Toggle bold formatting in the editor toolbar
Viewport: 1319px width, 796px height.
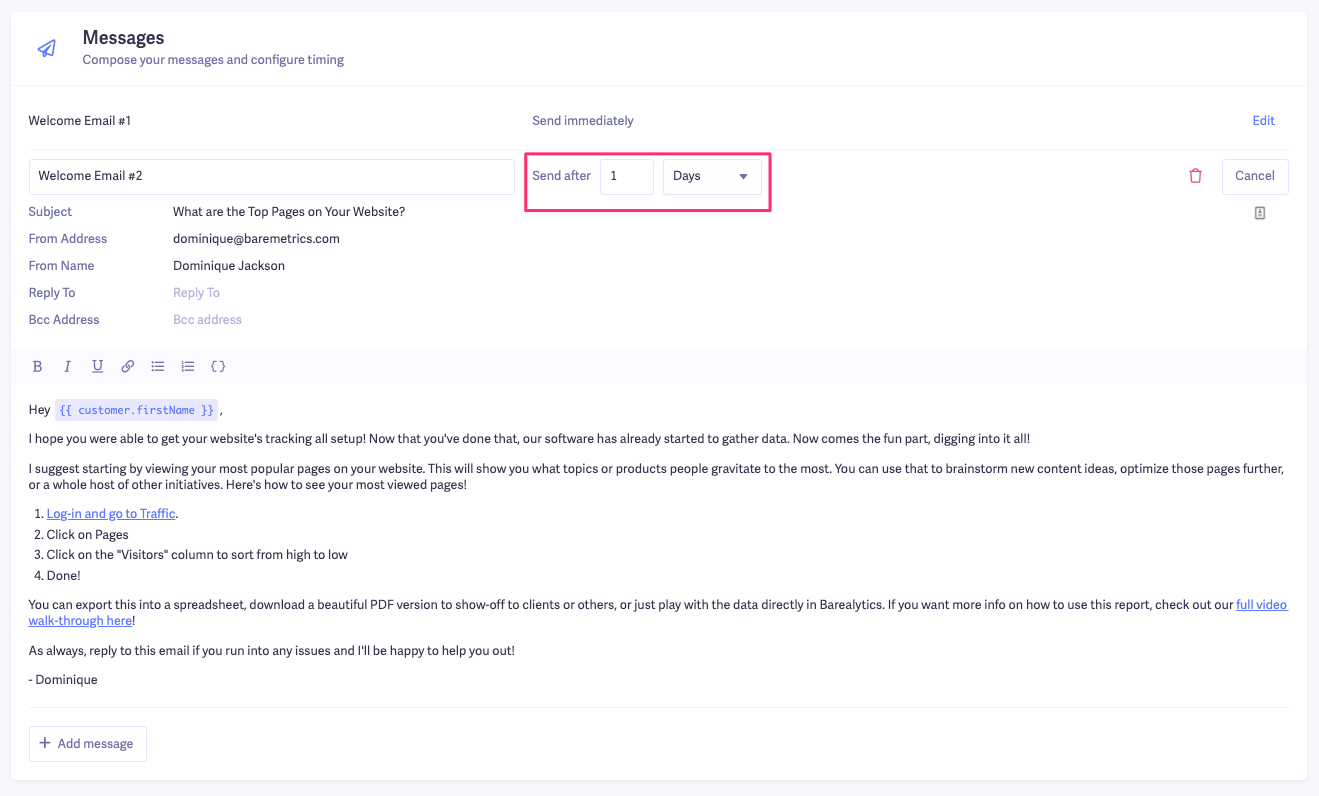38,367
